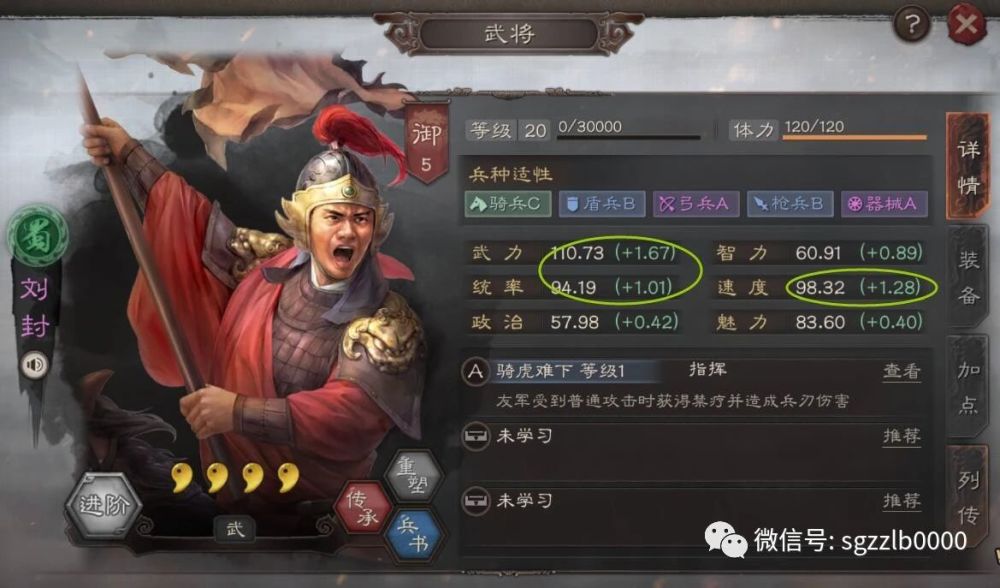Click the 蜀 faction emblem
The width and height of the screenshot is (1000, 588).
pos(37,237)
